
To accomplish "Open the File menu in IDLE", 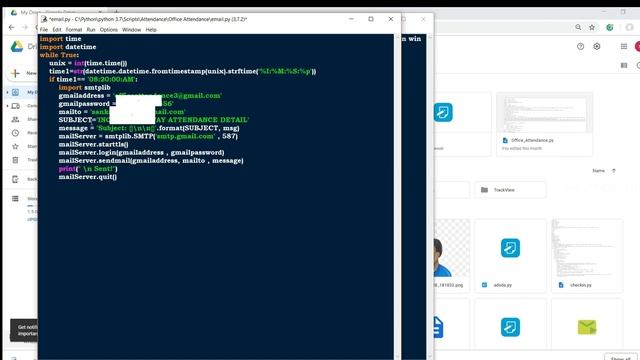I will [x=44, y=30].
